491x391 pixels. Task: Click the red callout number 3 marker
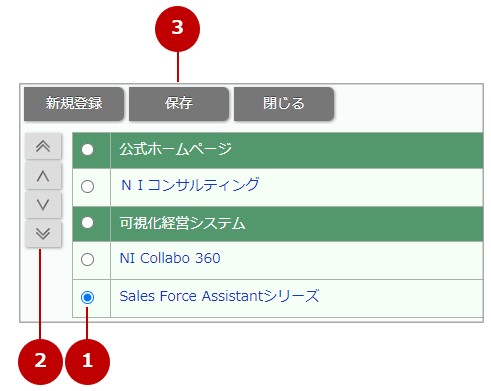(x=177, y=29)
